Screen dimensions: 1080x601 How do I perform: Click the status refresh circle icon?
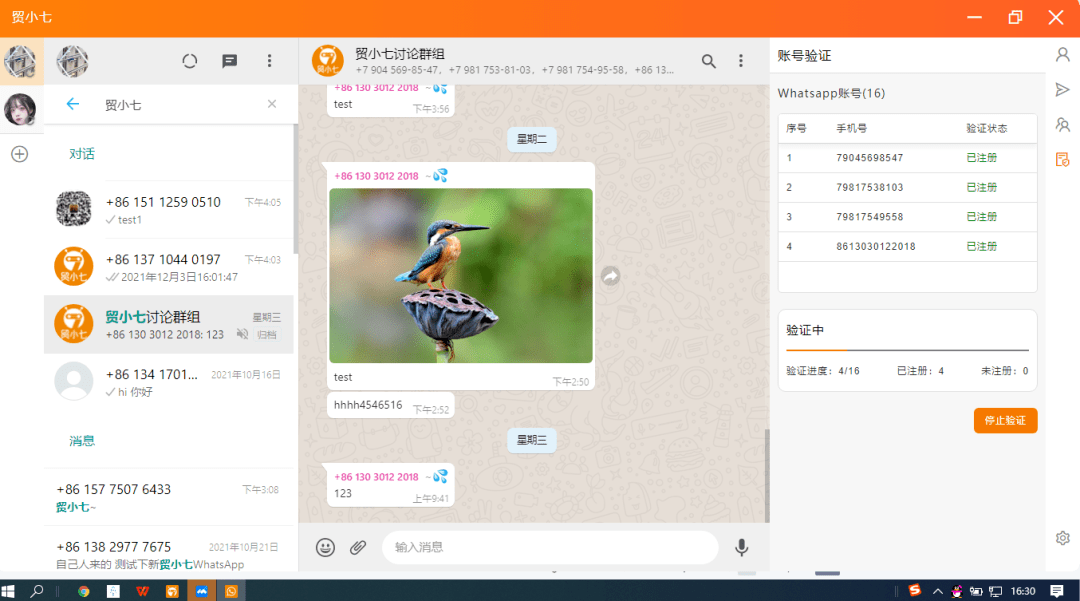[x=189, y=61]
